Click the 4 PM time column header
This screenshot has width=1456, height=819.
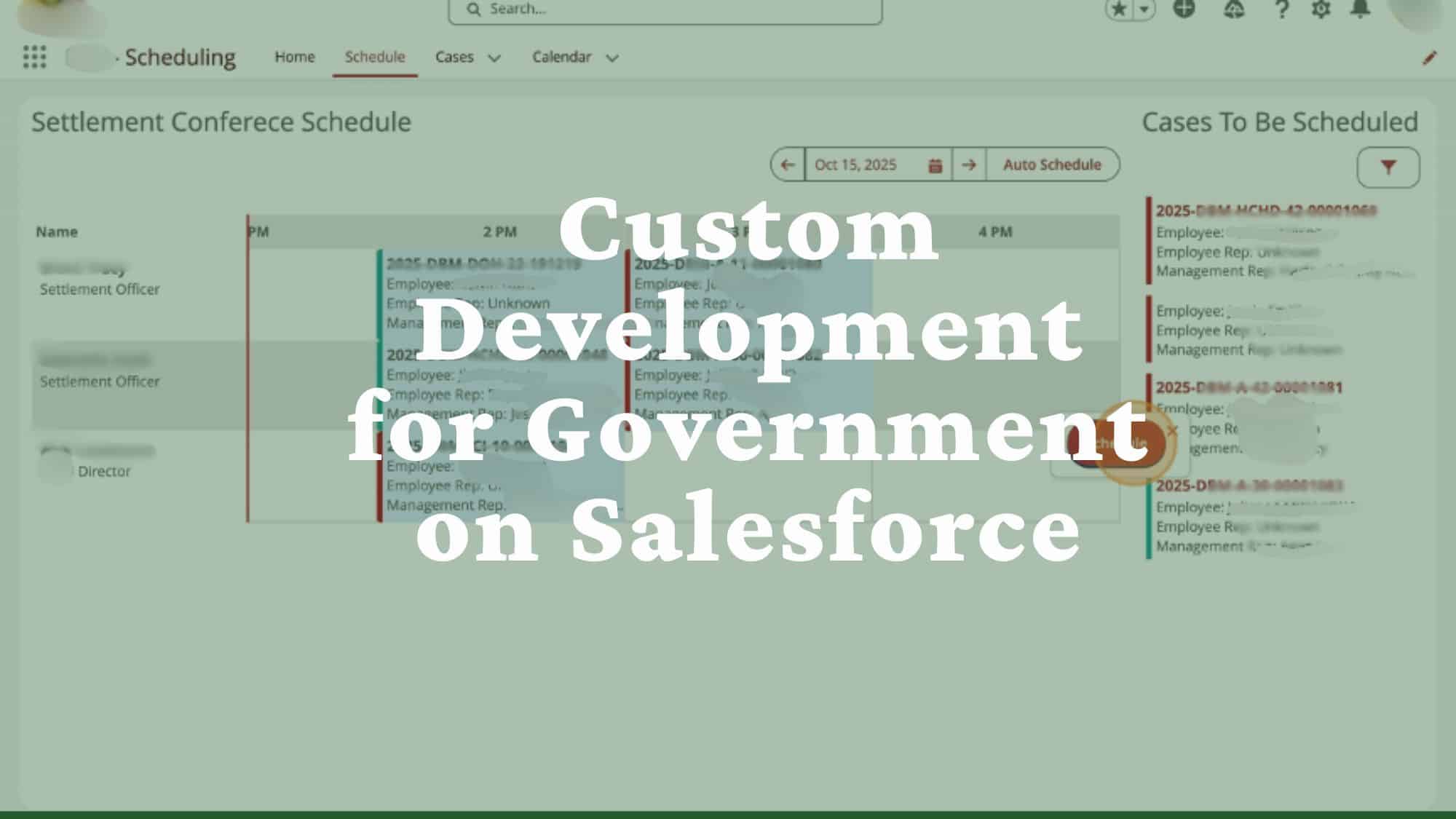point(995,232)
